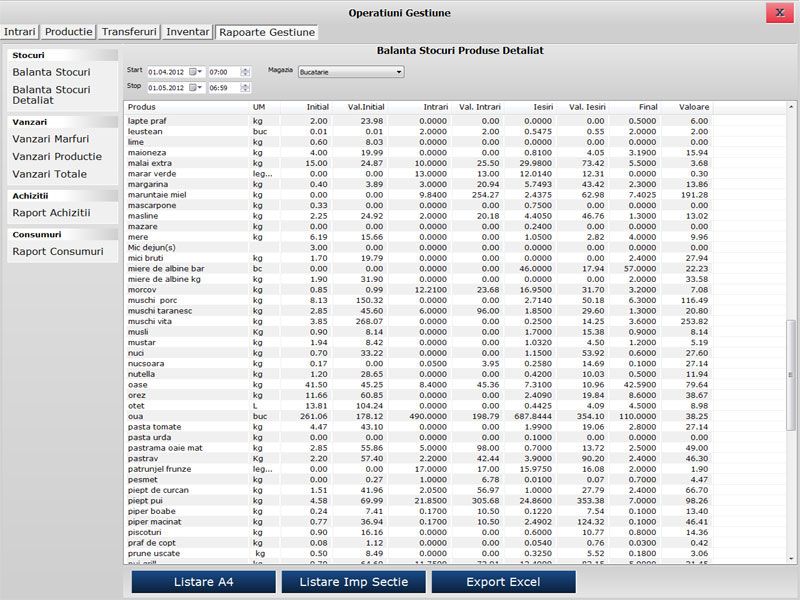Open the Raport Achizitii report

(52, 213)
